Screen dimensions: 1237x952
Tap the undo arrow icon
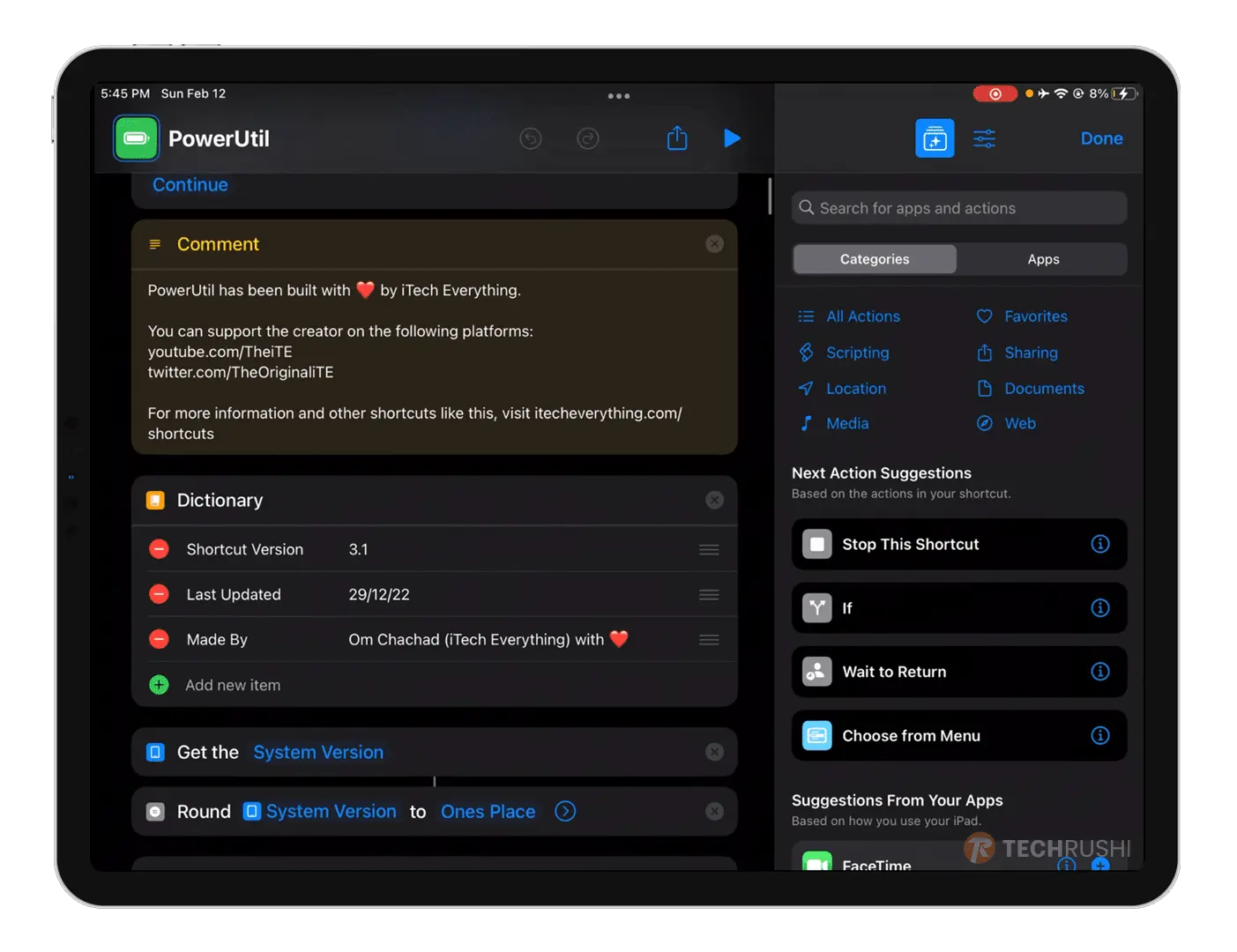(531, 138)
